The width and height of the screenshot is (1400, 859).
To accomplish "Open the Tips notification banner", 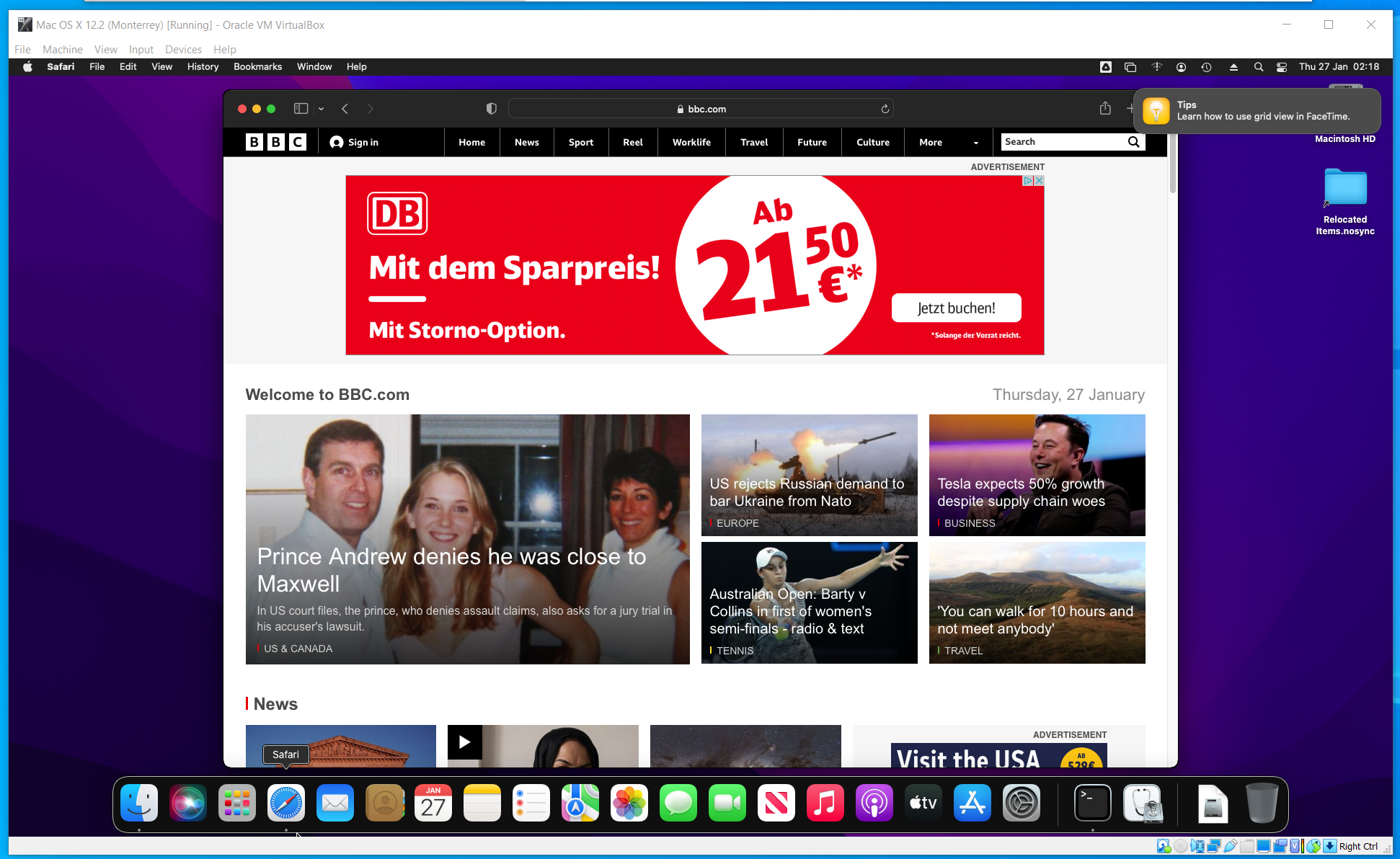I will click(1257, 110).
